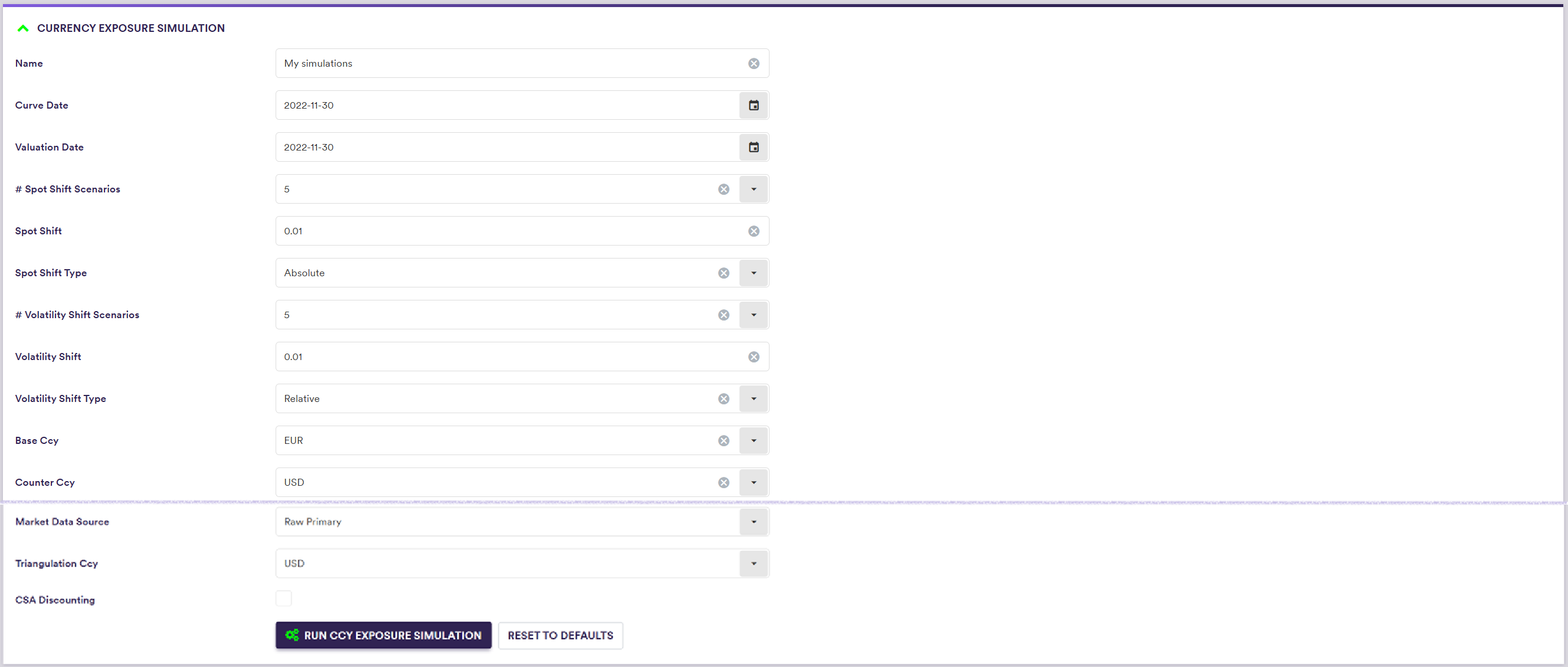
Task: Clear the Counter Ccy selection
Action: [x=723, y=483]
